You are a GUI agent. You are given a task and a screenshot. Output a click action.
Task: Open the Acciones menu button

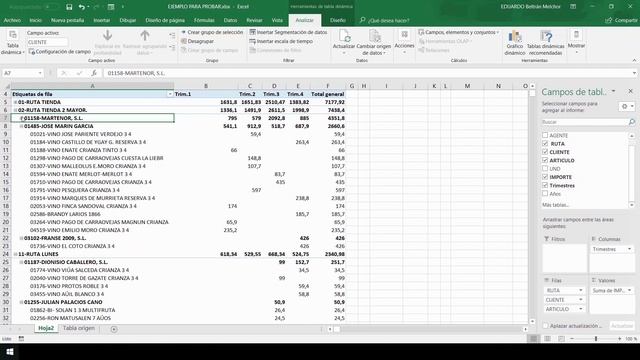click(404, 42)
